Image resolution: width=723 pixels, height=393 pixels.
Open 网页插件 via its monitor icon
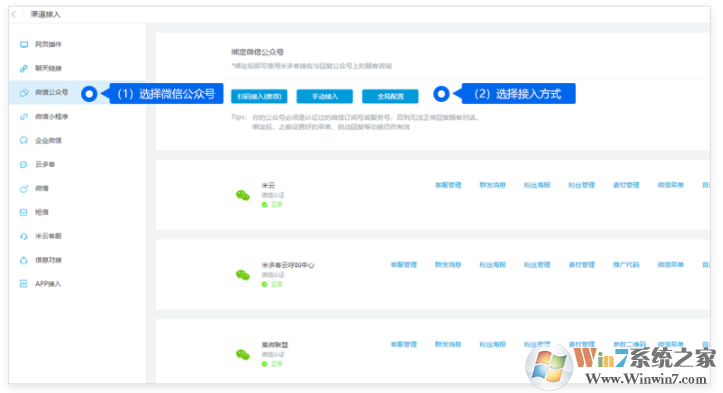24,44
